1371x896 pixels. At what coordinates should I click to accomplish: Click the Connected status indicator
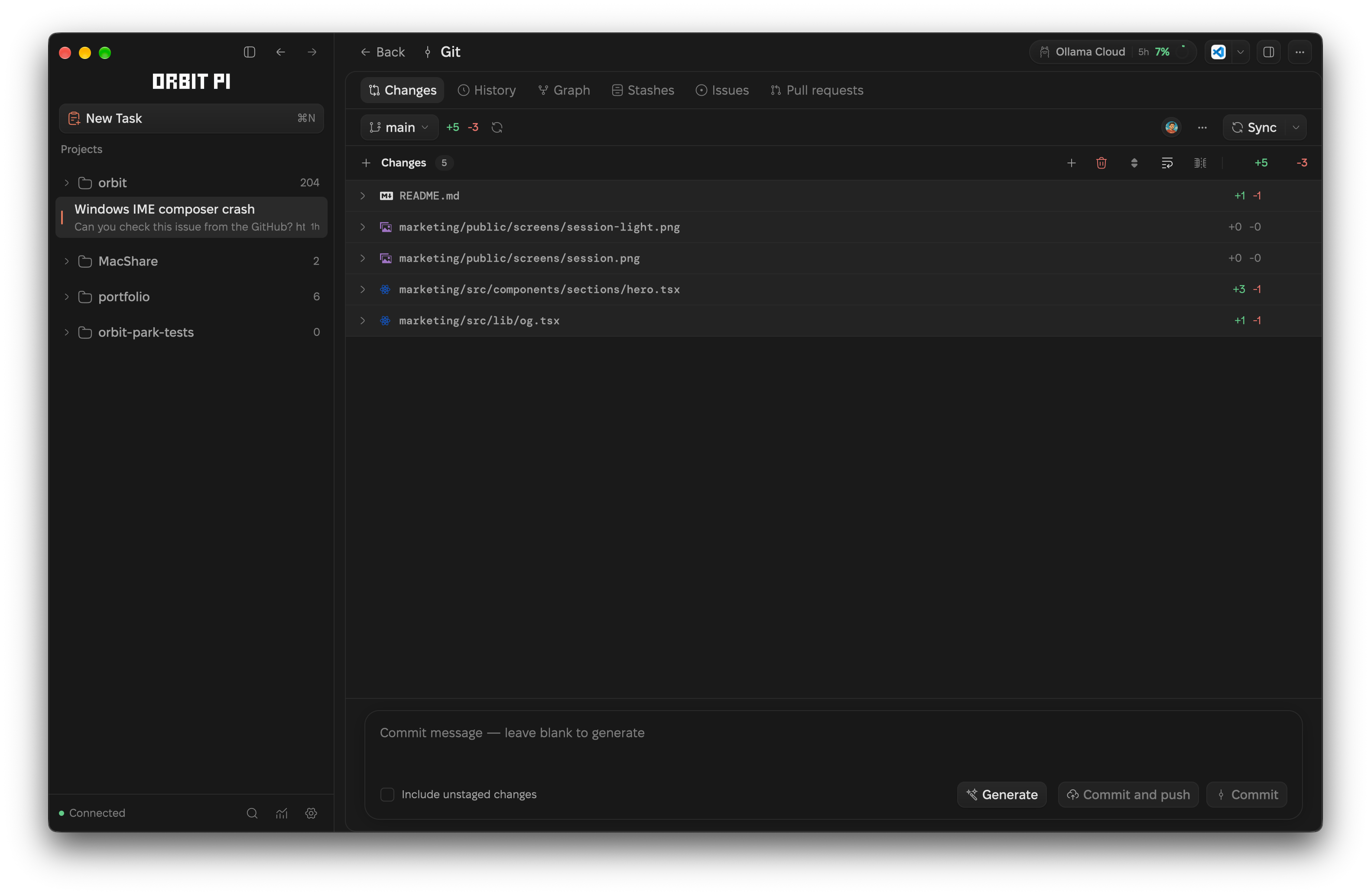click(x=92, y=813)
